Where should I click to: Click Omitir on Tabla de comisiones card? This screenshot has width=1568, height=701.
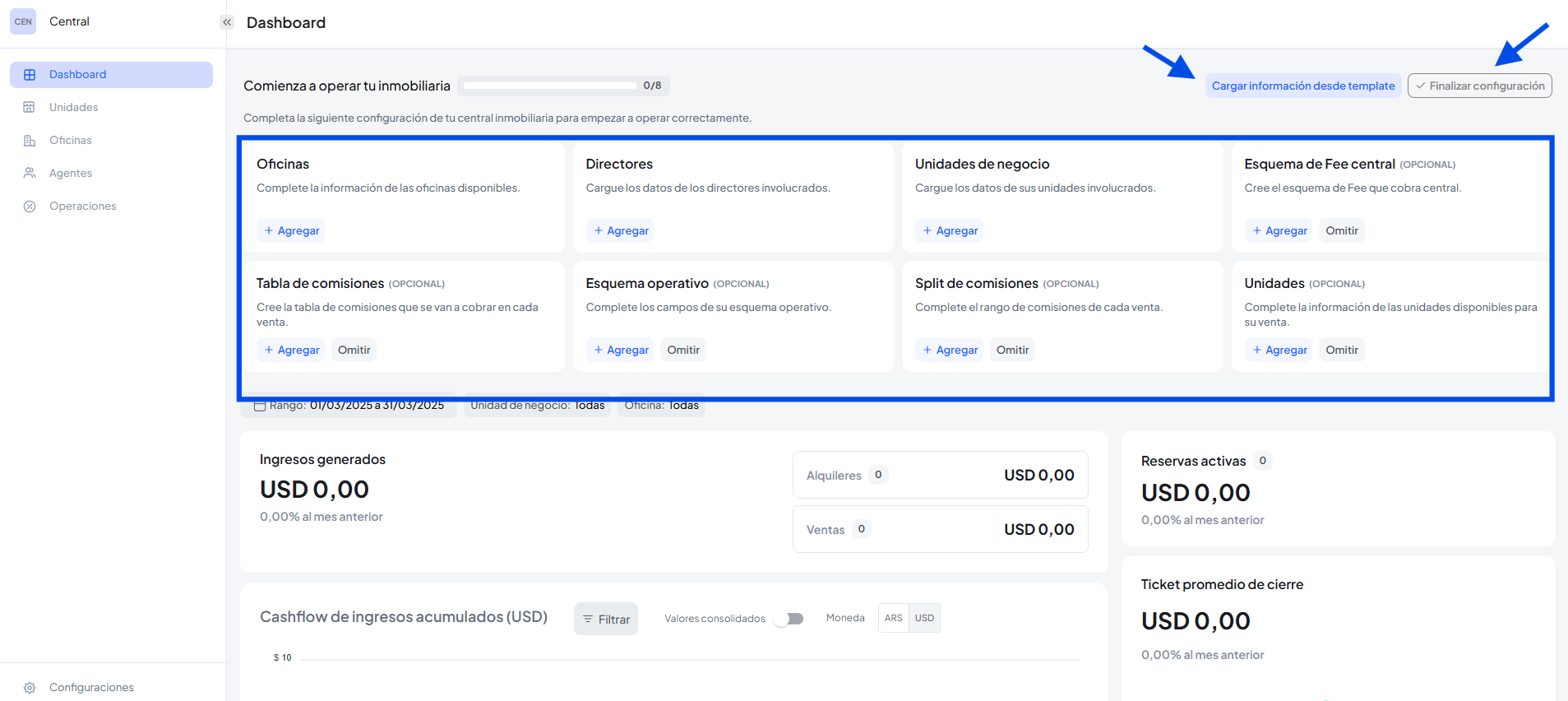pyautogui.click(x=354, y=350)
